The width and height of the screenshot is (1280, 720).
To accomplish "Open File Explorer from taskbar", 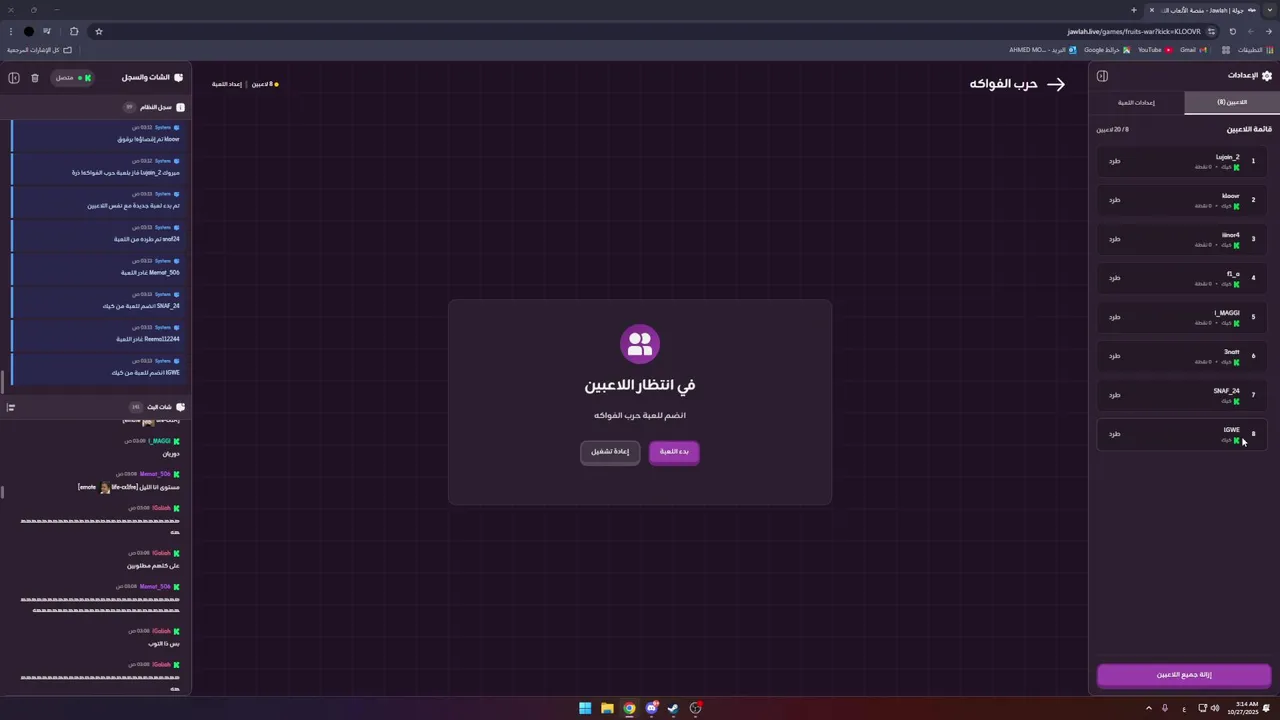I will pyautogui.click(x=607, y=708).
